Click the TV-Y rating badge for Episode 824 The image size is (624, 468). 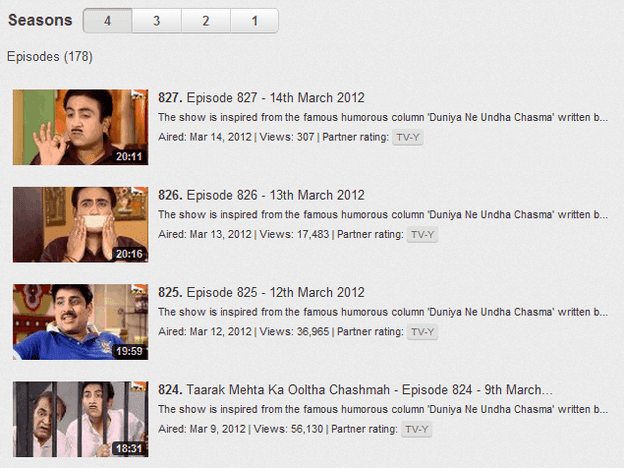[x=417, y=429]
